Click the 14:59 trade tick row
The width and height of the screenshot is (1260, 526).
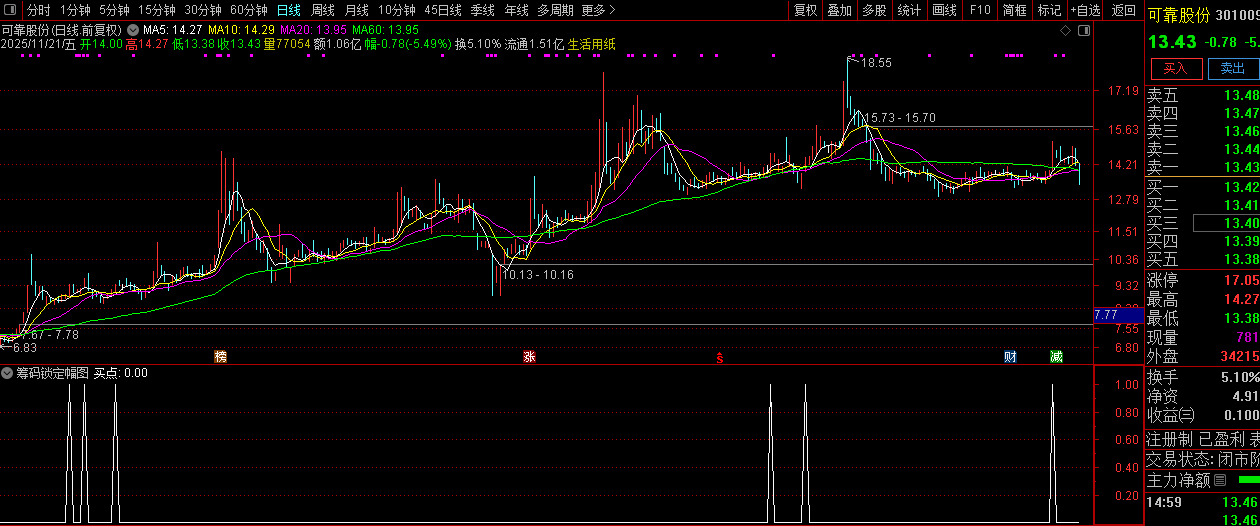pyautogui.click(x=1202, y=502)
